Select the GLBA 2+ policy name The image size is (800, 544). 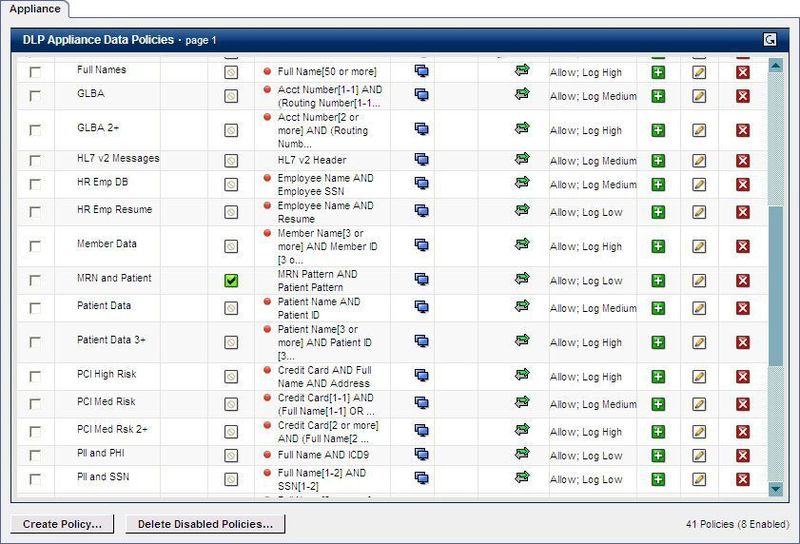[x=98, y=128]
